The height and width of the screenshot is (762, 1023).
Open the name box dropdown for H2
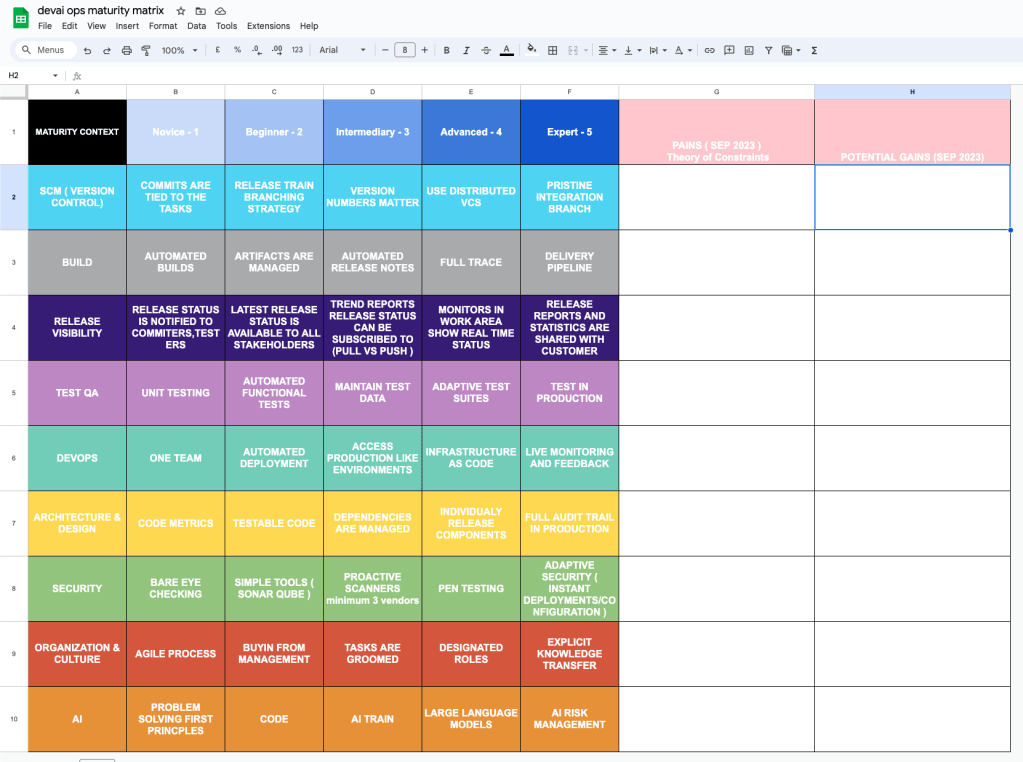[55, 76]
